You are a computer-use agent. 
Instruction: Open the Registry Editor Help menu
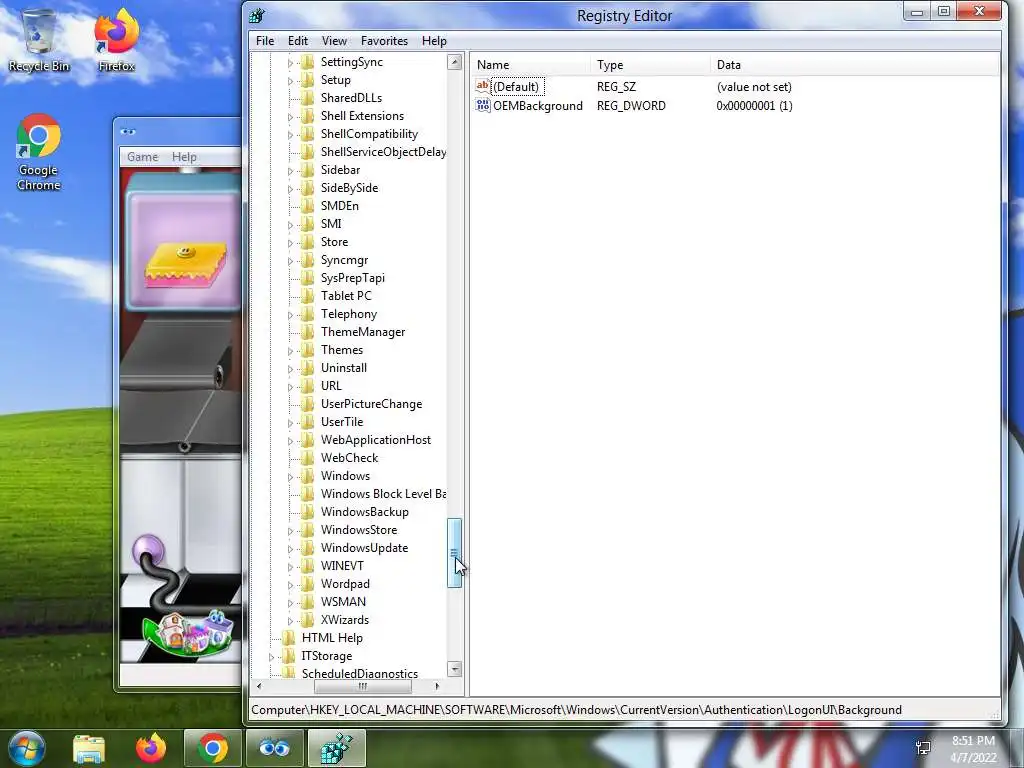(x=434, y=40)
